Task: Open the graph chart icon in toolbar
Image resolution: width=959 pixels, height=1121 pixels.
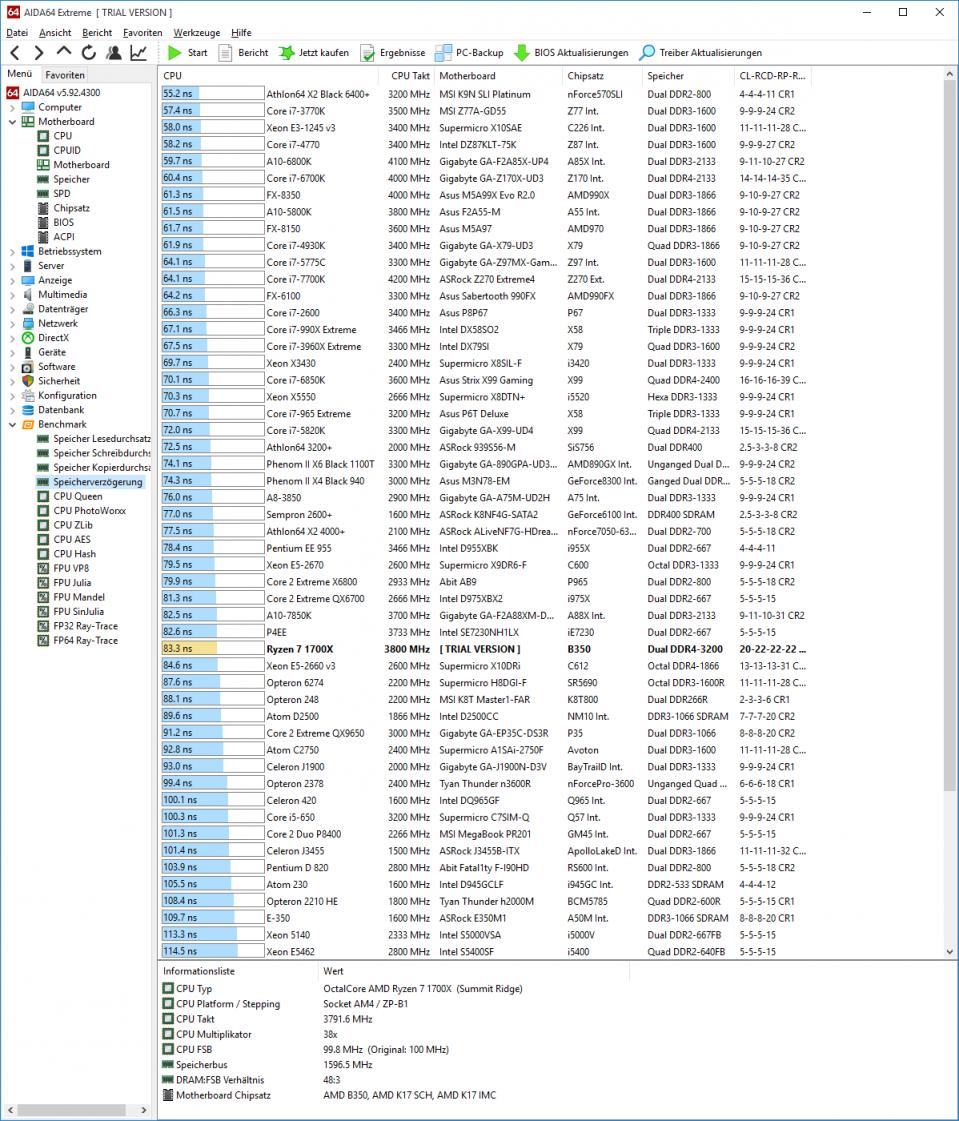Action: tap(138, 52)
